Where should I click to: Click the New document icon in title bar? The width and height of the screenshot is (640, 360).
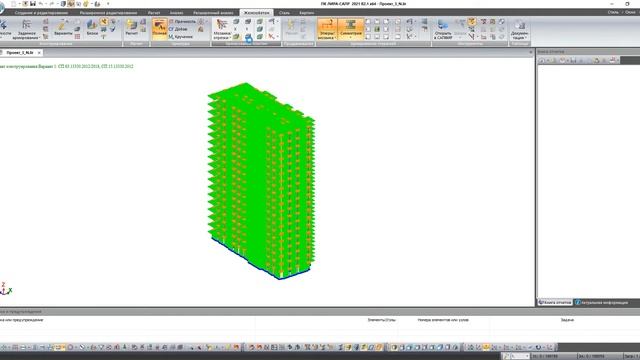coord(13,4)
